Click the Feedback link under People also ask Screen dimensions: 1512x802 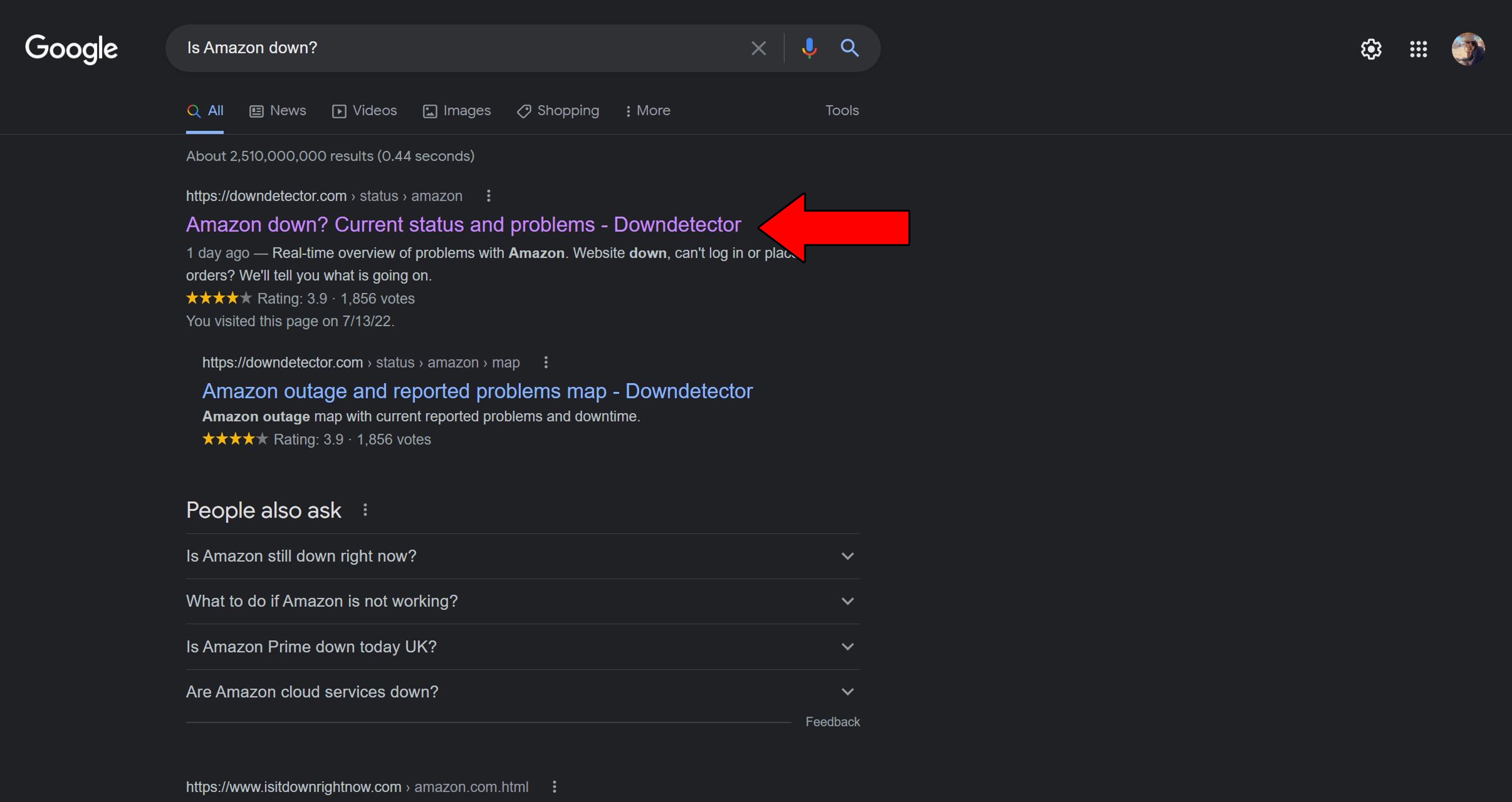[832, 722]
